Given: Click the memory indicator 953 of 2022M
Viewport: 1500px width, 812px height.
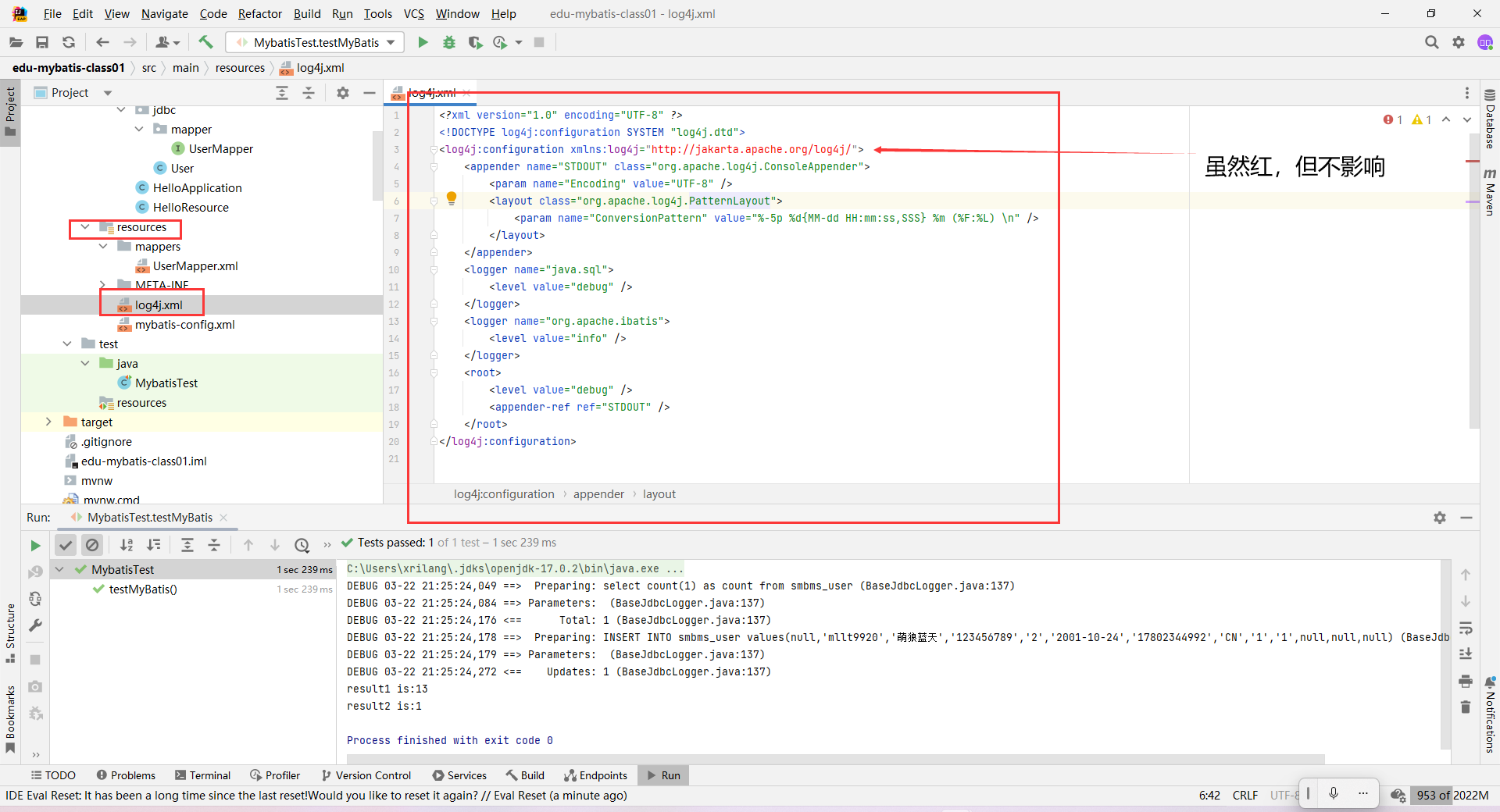Looking at the screenshot, I should (x=1452, y=796).
